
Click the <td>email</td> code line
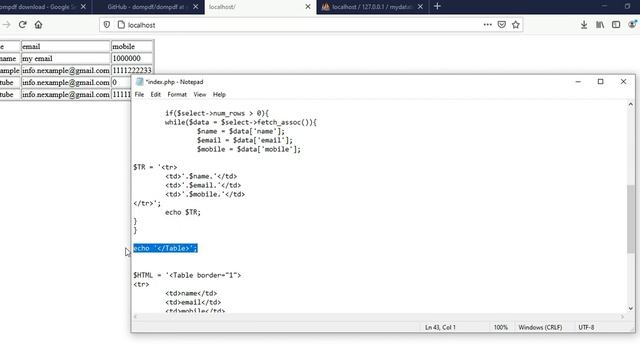pyautogui.click(x=193, y=302)
